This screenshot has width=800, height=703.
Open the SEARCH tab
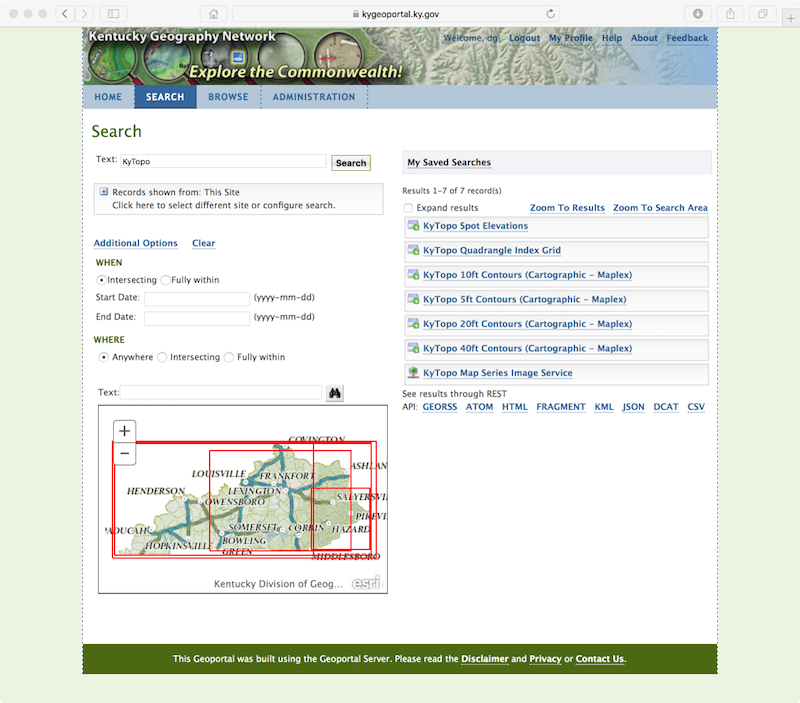tap(165, 97)
